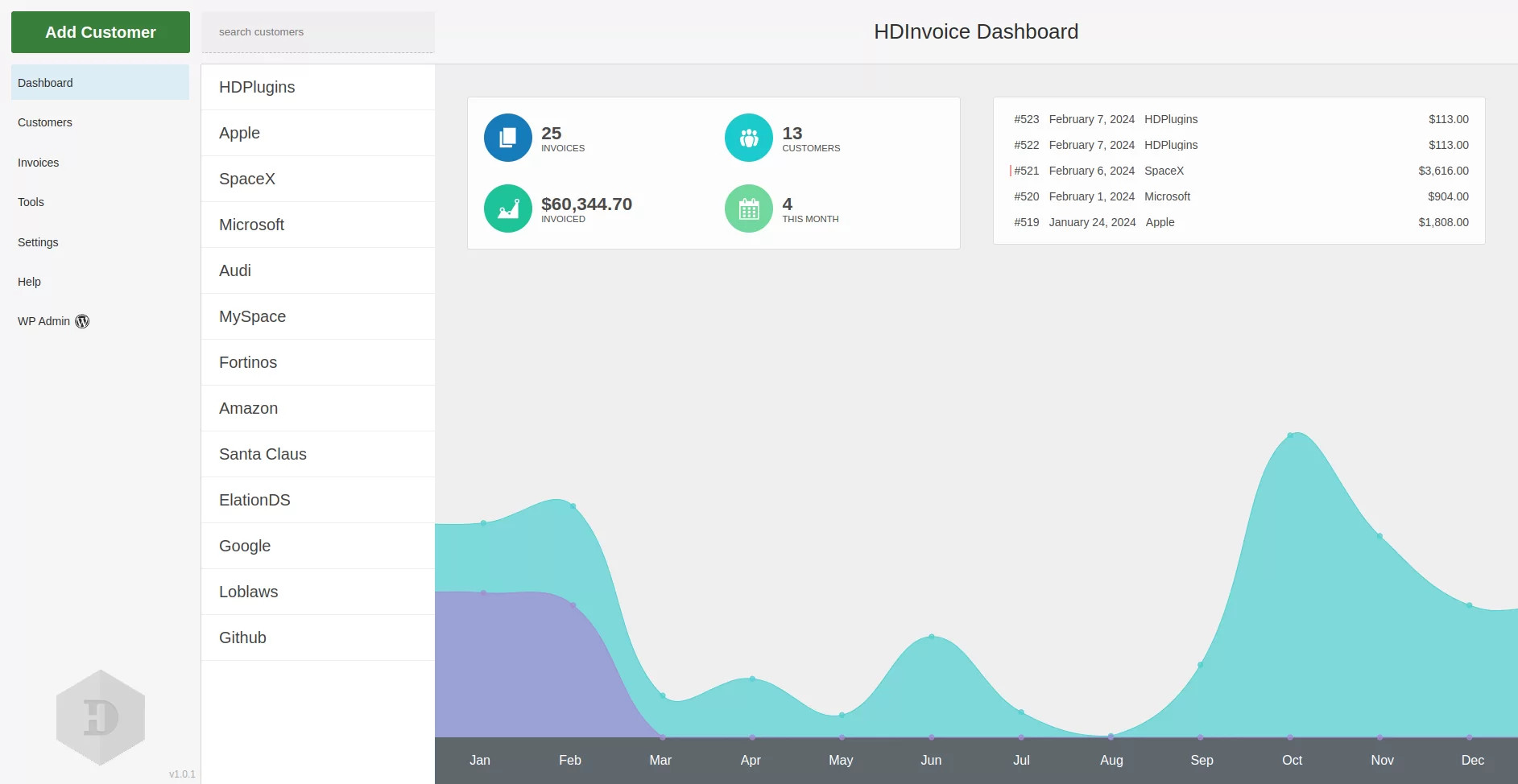Click the WordPress logo beside WP Admin

pyautogui.click(x=82, y=321)
